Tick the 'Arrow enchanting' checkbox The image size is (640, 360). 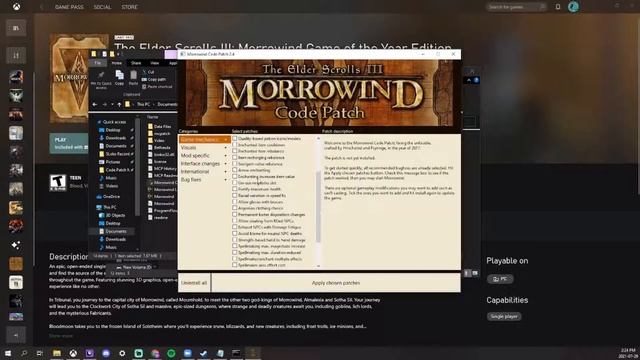coord(235,170)
